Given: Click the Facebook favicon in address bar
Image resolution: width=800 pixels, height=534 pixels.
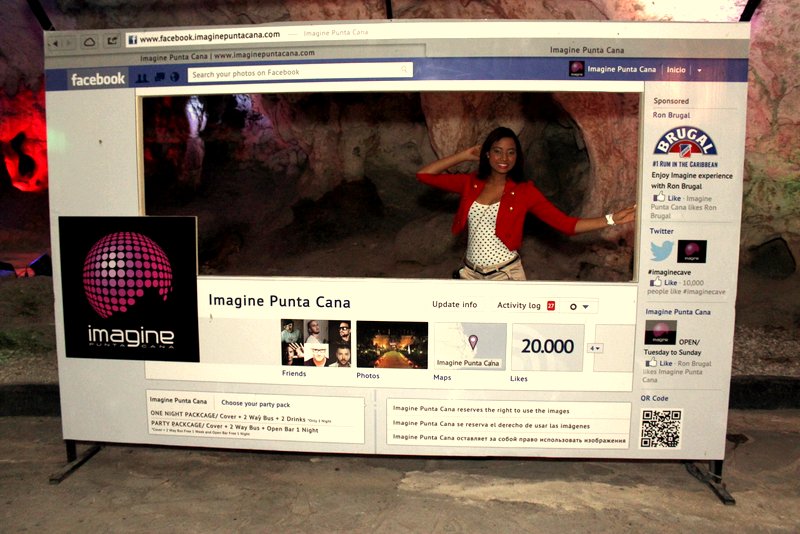Looking at the screenshot, I should click(133, 39).
